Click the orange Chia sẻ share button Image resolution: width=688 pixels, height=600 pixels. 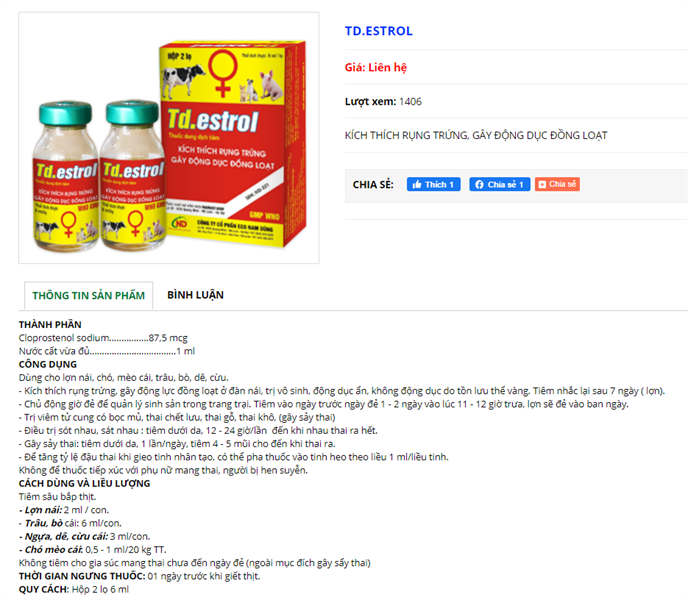point(557,184)
